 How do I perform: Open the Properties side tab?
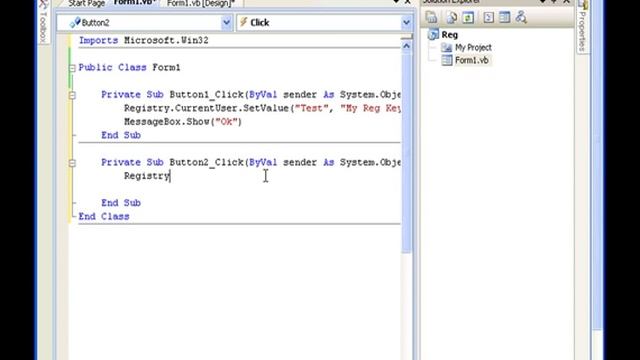point(582,27)
